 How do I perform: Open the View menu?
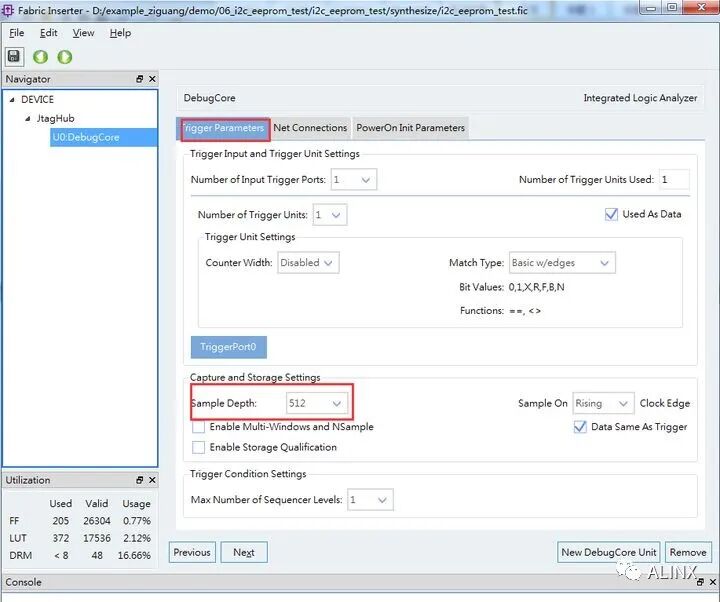click(83, 33)
